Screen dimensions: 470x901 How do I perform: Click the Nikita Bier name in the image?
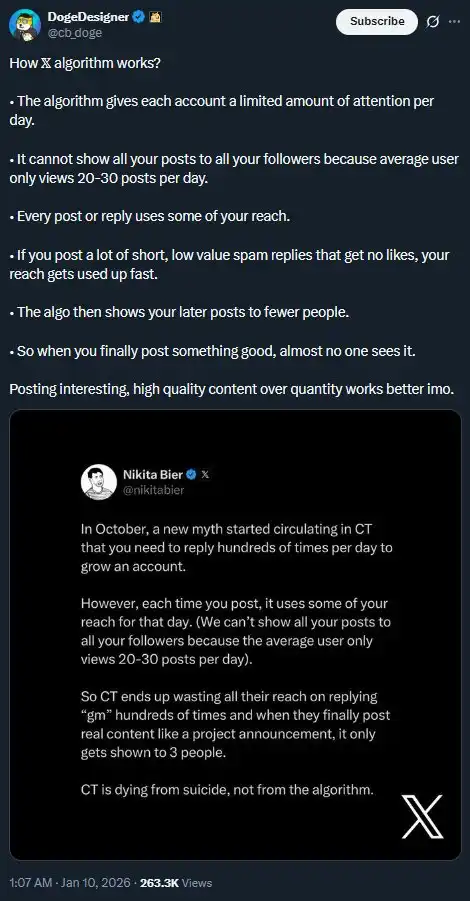[x=153, y=475]
